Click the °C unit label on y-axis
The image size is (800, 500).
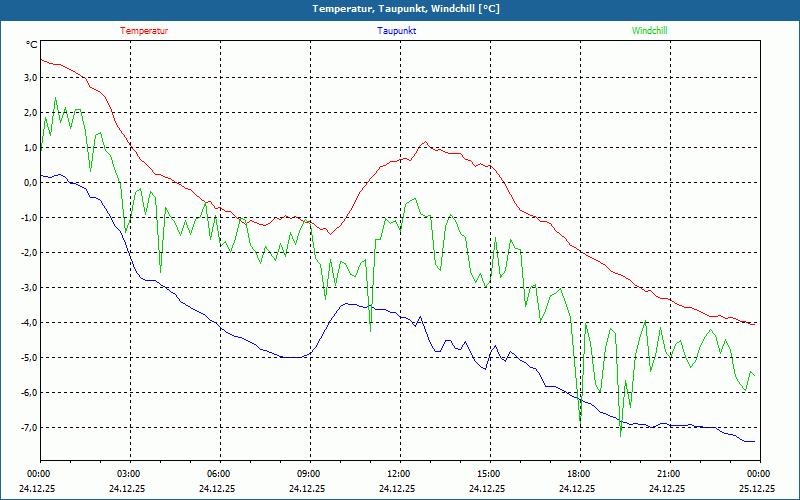point(32,45)
